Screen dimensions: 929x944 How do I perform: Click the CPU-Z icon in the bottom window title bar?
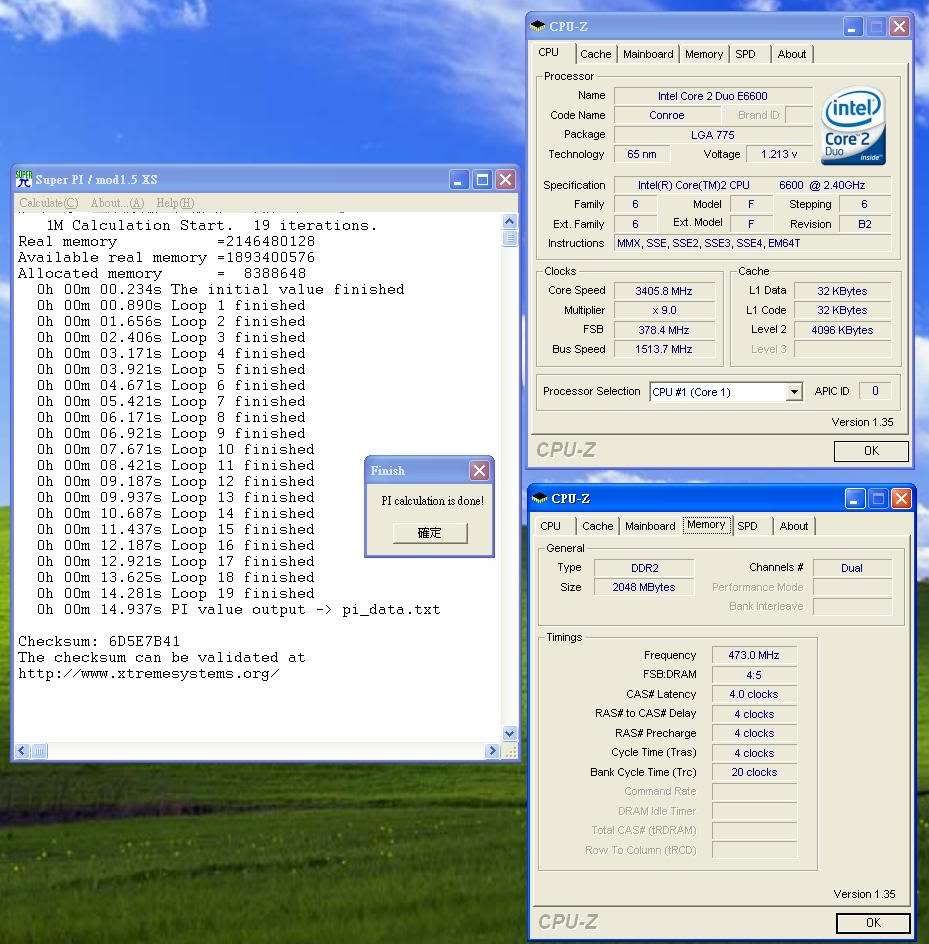(539, 498)
